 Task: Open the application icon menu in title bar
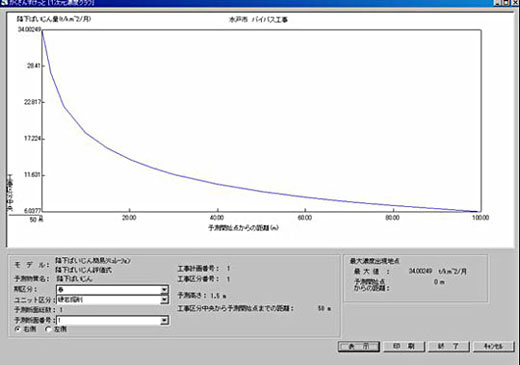coord(4,3)
